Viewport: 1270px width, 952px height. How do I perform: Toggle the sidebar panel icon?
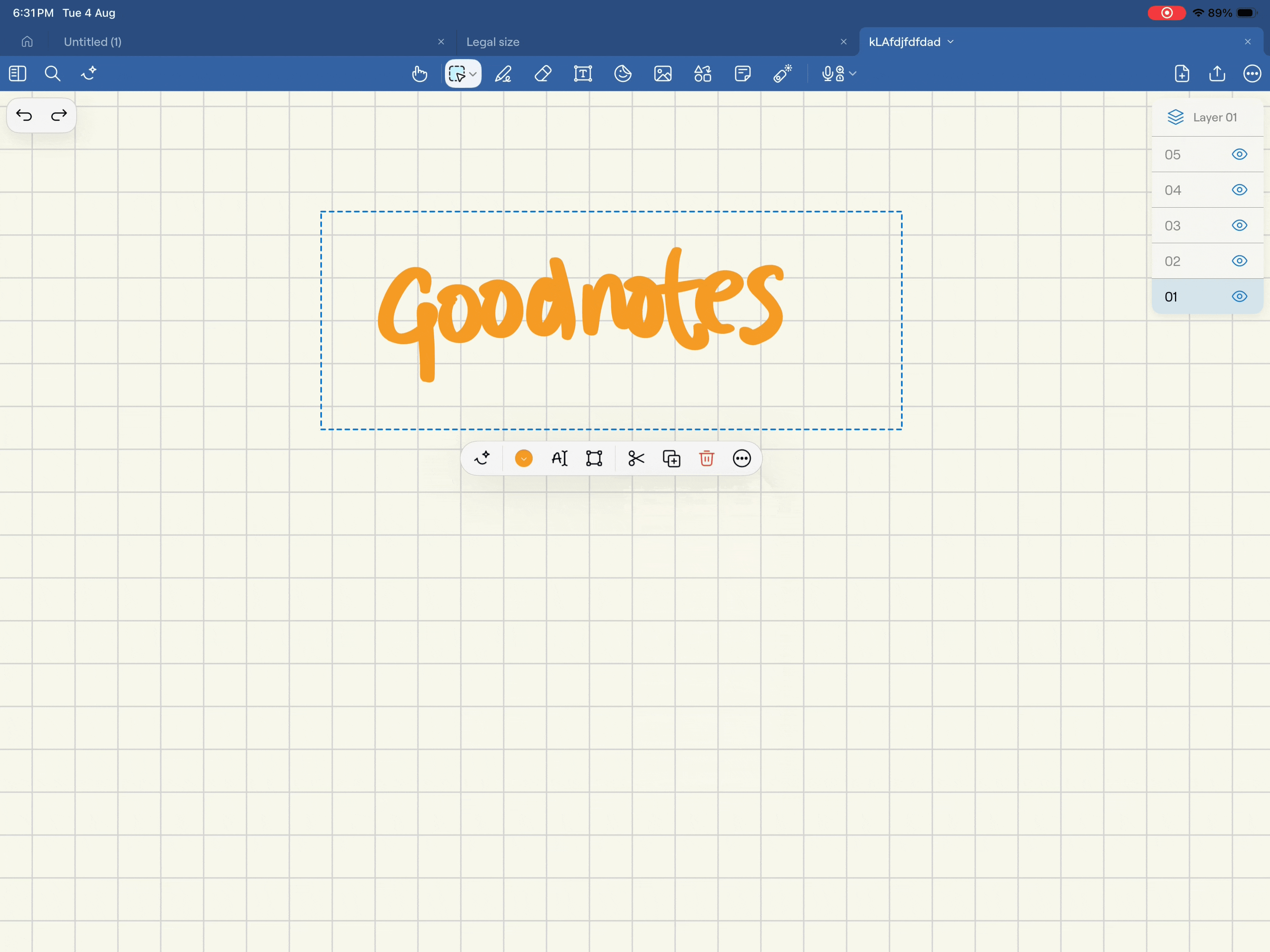coord(18,73)
